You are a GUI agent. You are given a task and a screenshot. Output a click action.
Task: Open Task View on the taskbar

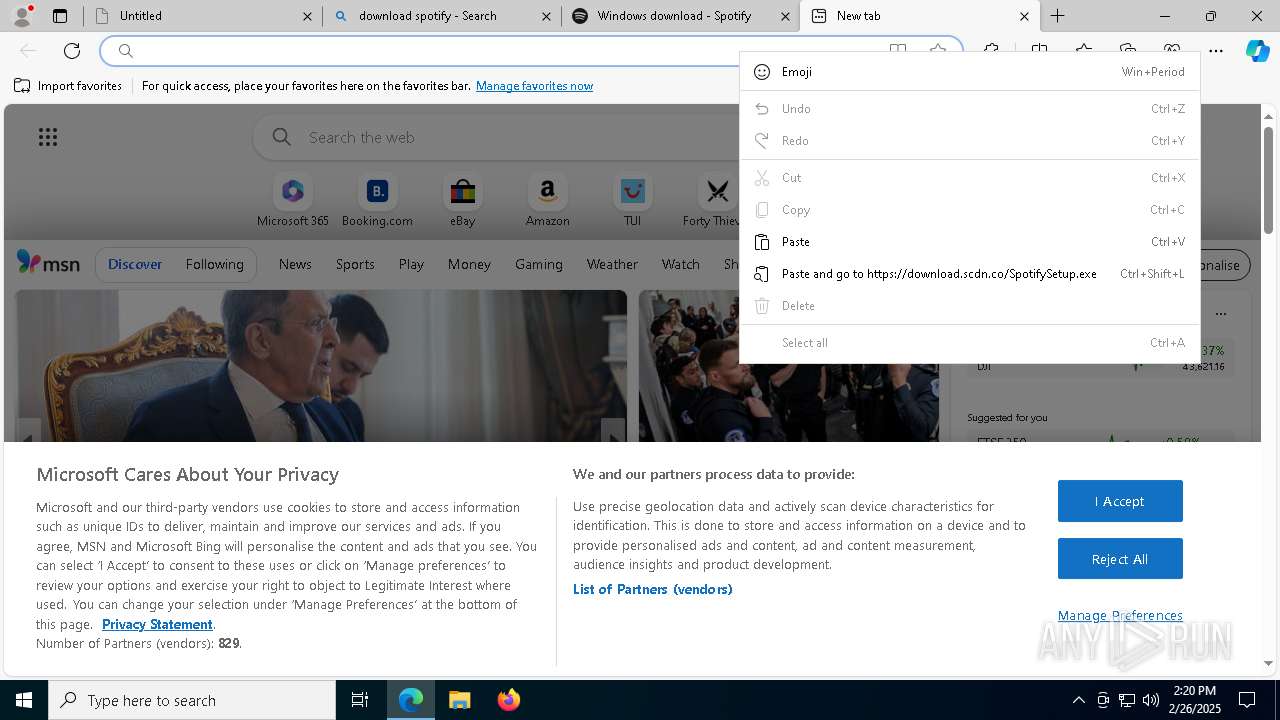pos(360,700)
